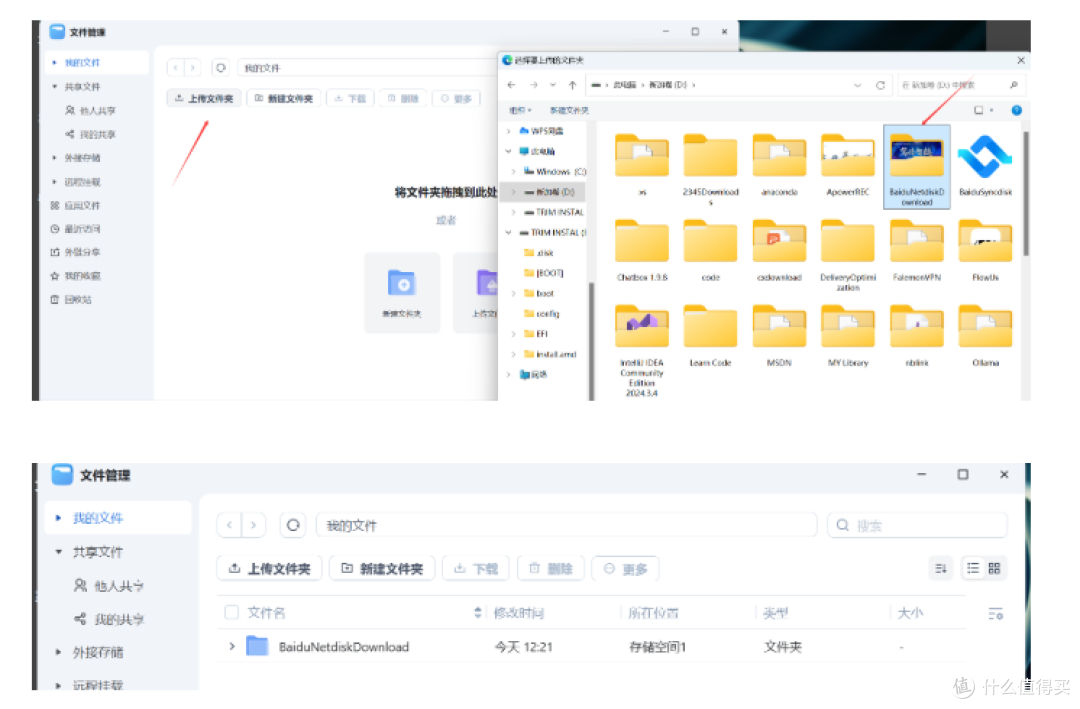
Task: Select the BaiduNetdiskDownload folder in folder picker
Action: point(917,167)
